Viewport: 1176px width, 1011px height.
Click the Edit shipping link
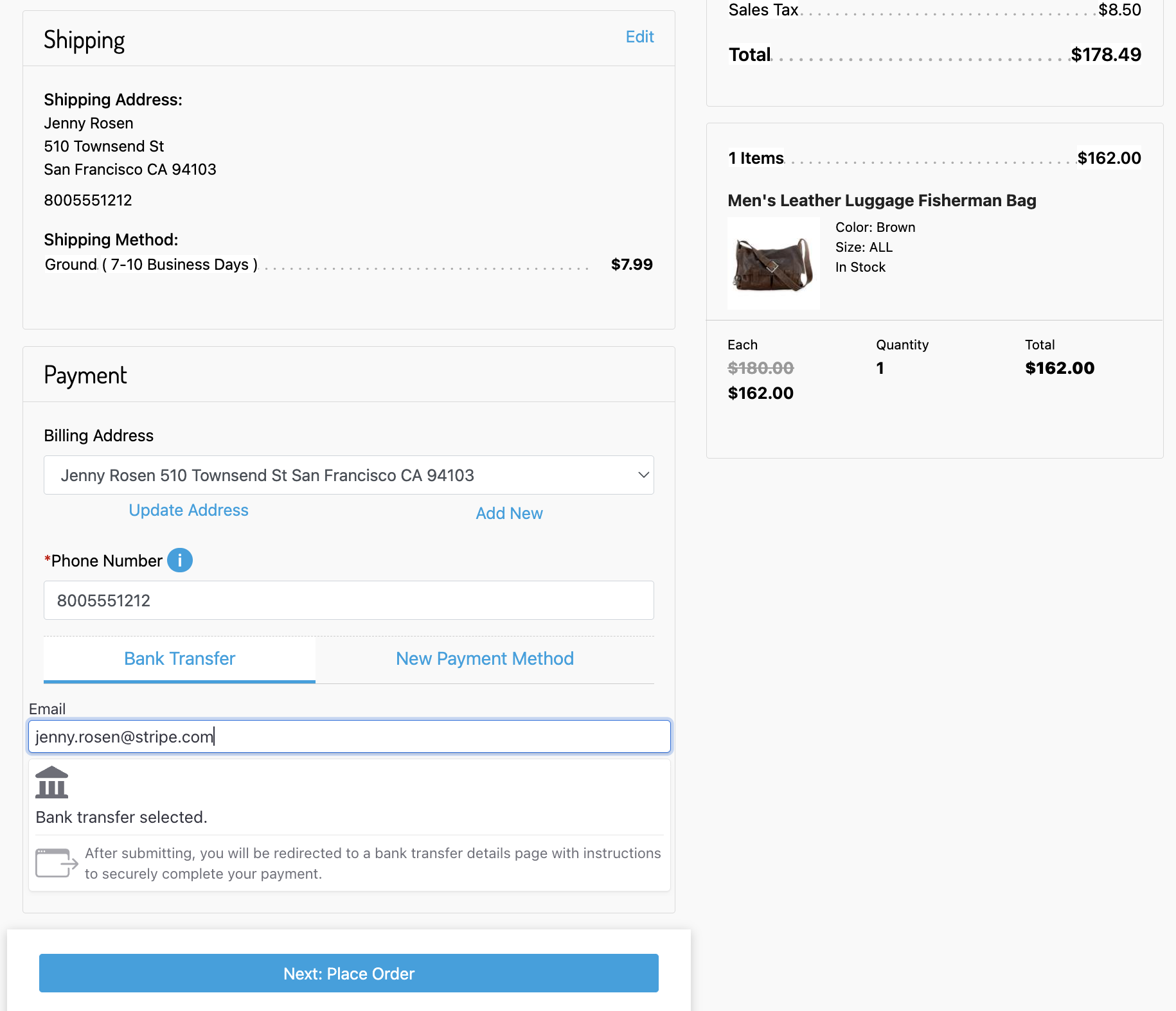click(x=639, y=37)
